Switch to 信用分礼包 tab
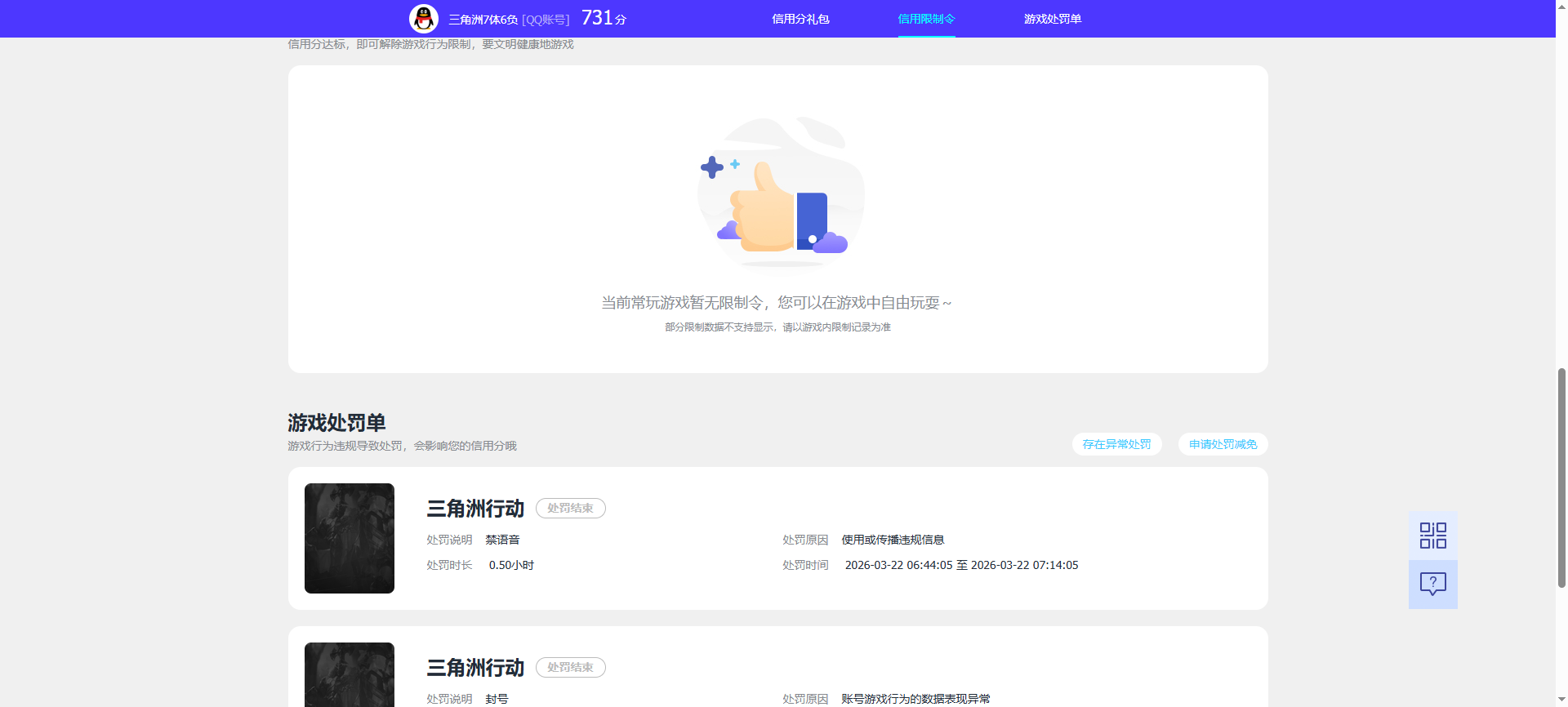 click(800, 19)
